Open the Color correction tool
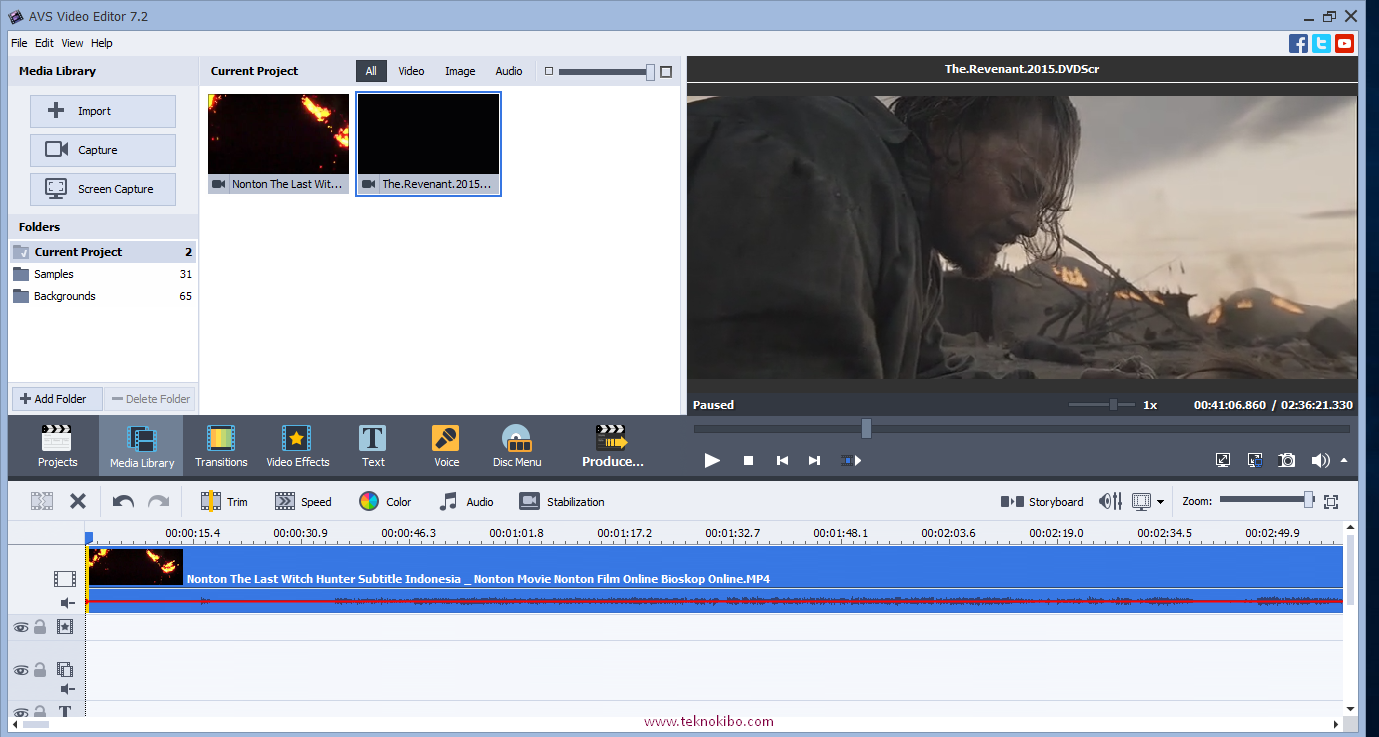The image size is (1379, 737). 385,500
